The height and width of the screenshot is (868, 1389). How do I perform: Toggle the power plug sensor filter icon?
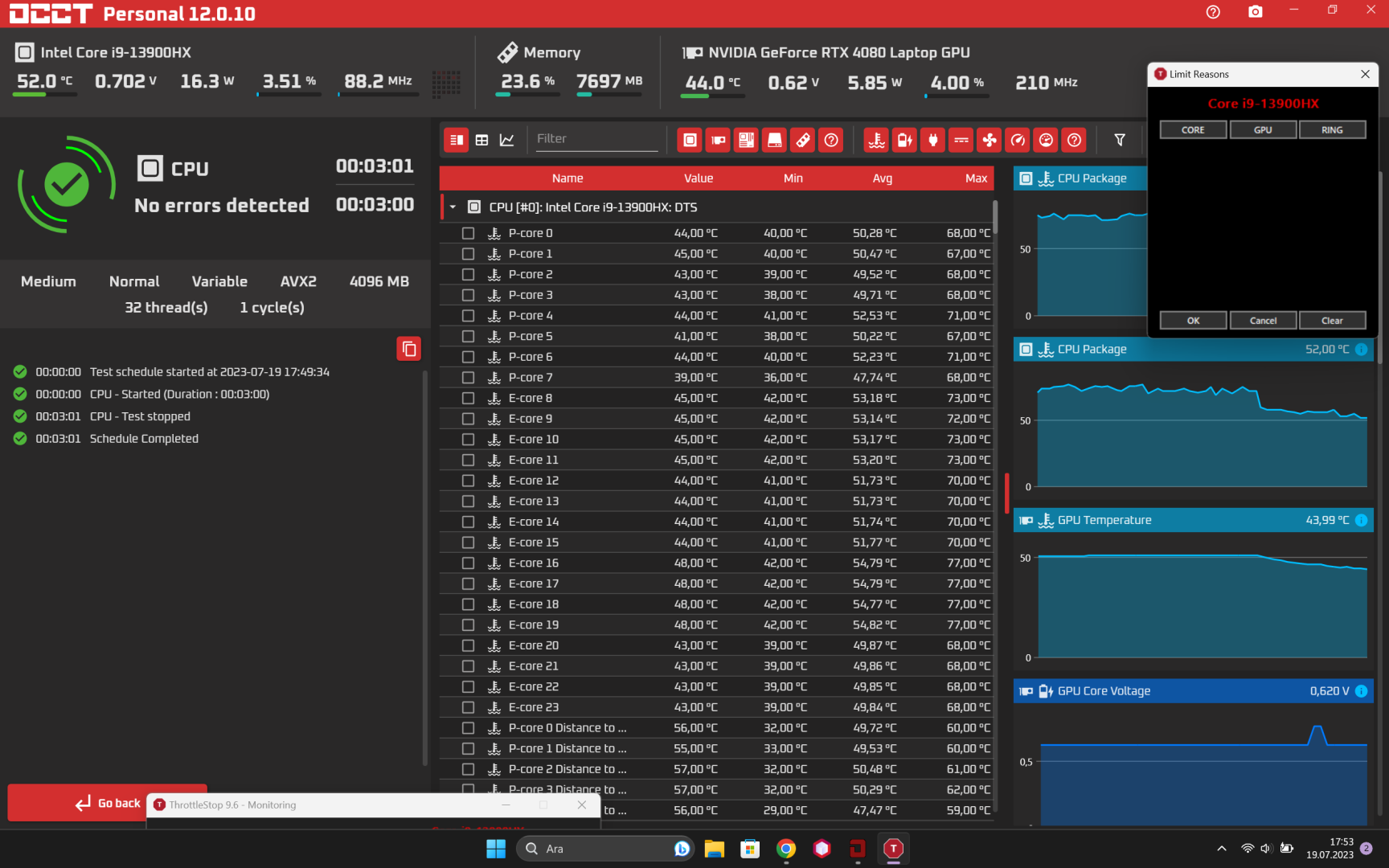[932, 140]
